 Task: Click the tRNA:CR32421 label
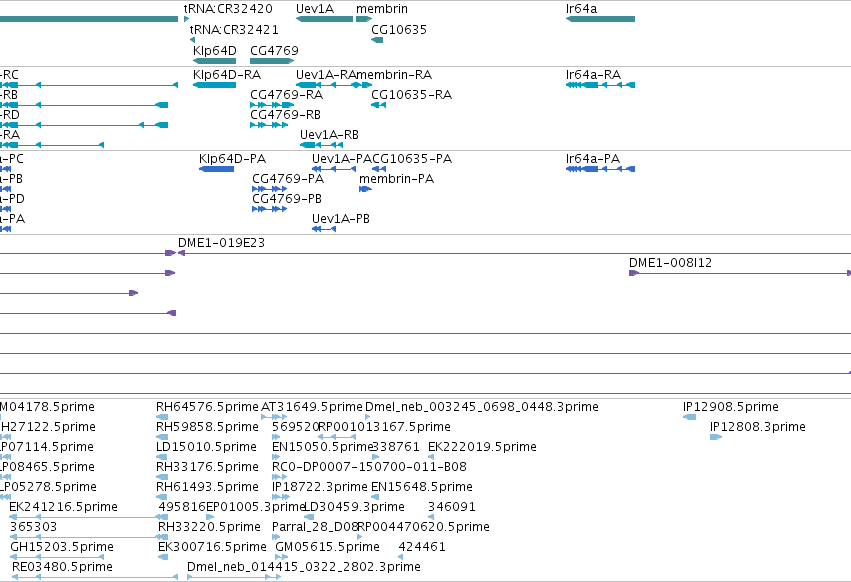[x=234, y=29]
